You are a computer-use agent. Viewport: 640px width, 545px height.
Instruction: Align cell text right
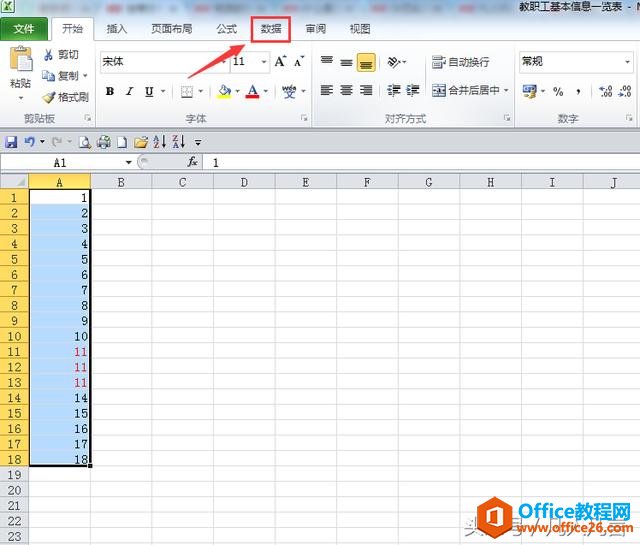click(x=366, y=90)
